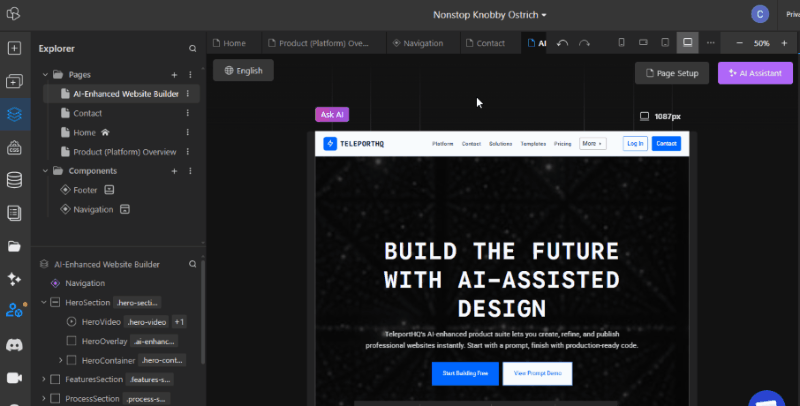Image resolution: width=800 pixels, height=406 pixels.
Task: Open the Discord community icon
Action: [14, 345]
